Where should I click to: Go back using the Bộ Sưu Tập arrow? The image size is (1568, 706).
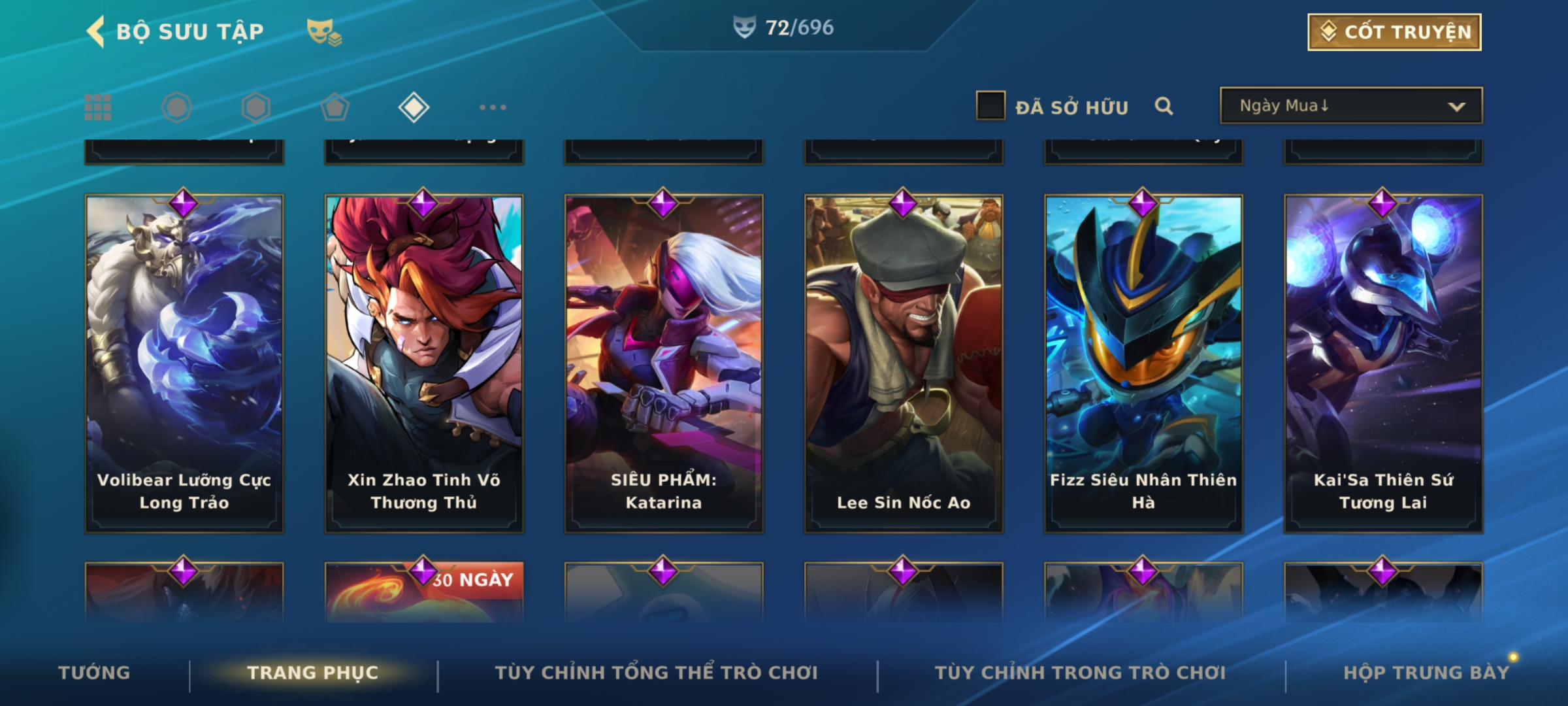coord(95,31)
